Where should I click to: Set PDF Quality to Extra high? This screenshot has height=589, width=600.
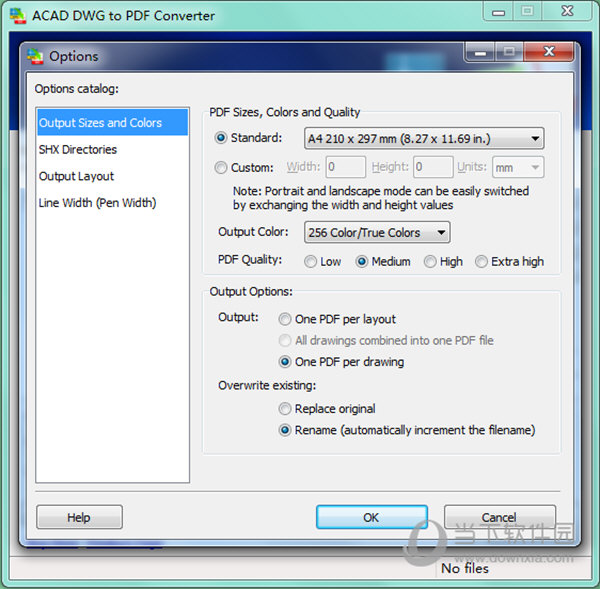481,262
